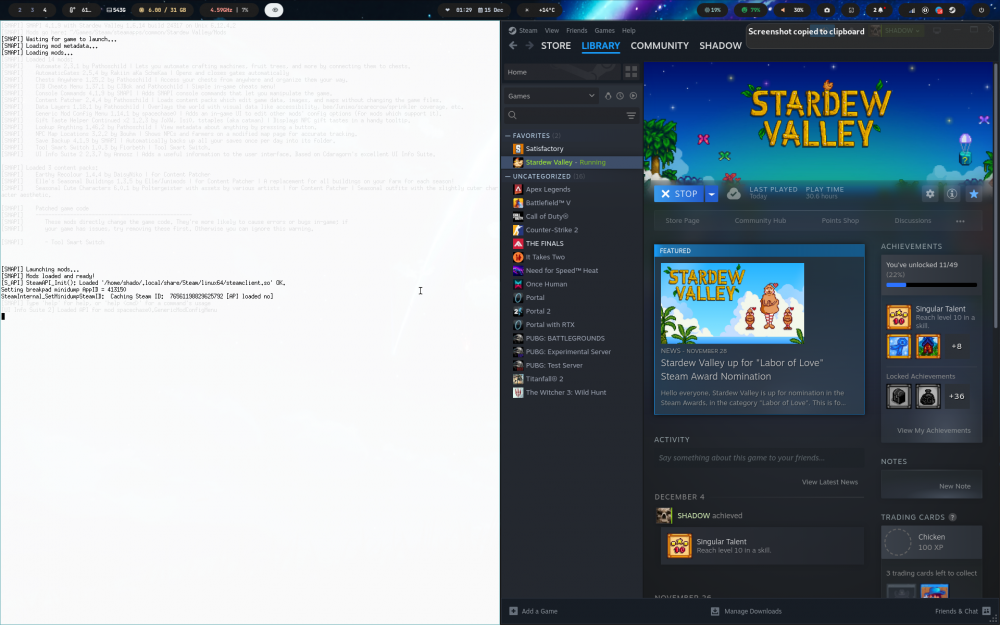The image size is (1000, 625).
Task: Click the activity comment input field
Action: pyautogui.click(x=759, y=458)
